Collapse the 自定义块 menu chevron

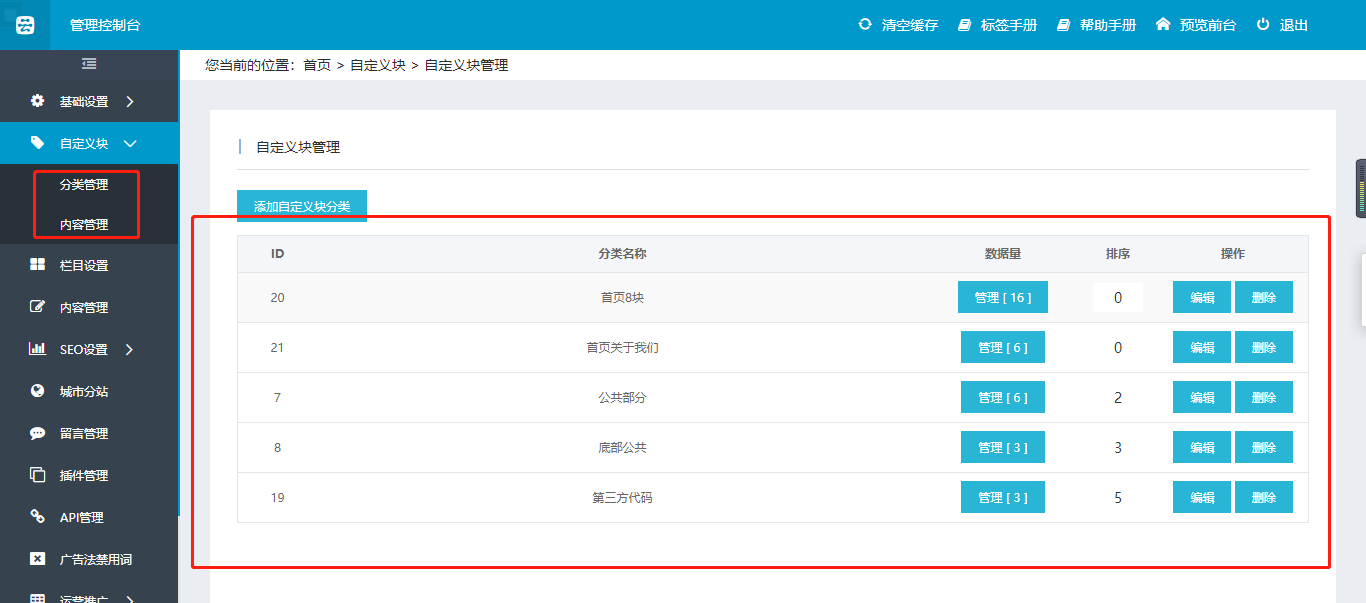pos(130,143)
